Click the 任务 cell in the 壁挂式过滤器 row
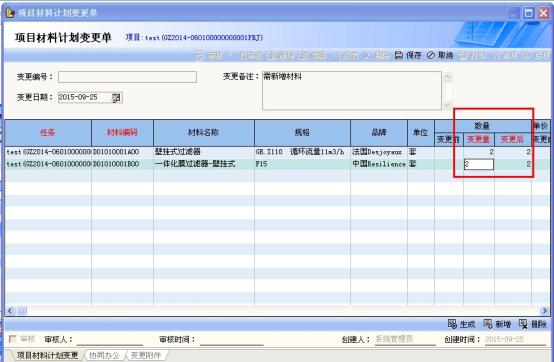 48,152
